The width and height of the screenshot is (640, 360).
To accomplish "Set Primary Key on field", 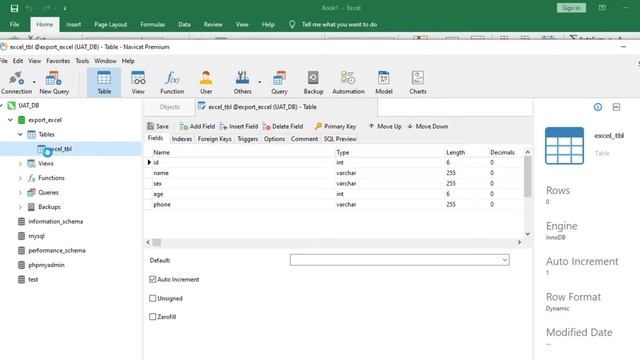I will [x=335, y=126].
